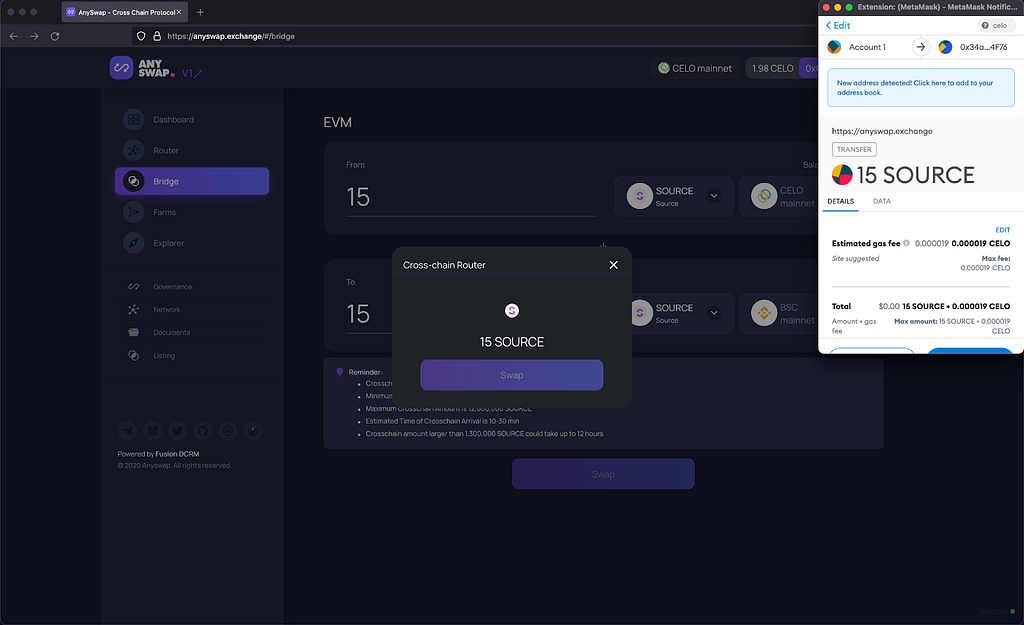This screenshot has width=1024, height=625.
Task: Click the CELO mainnet network button in the header
Action: (695, 68)
